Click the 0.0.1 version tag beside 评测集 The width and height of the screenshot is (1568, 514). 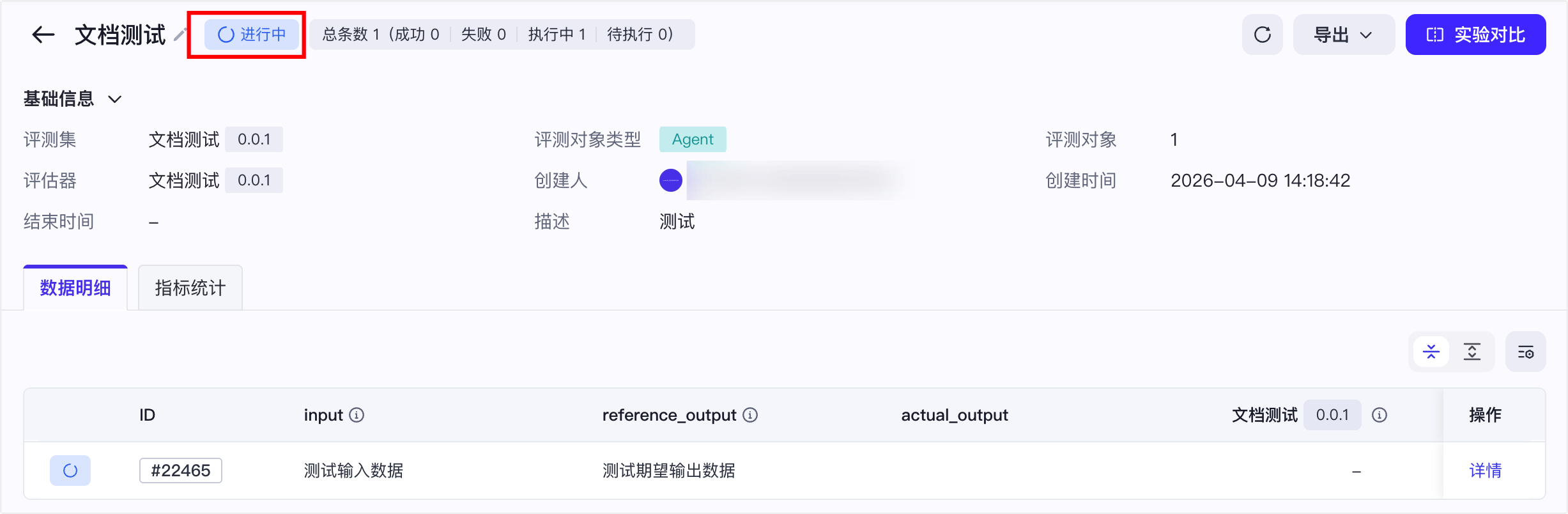(254, 139)
